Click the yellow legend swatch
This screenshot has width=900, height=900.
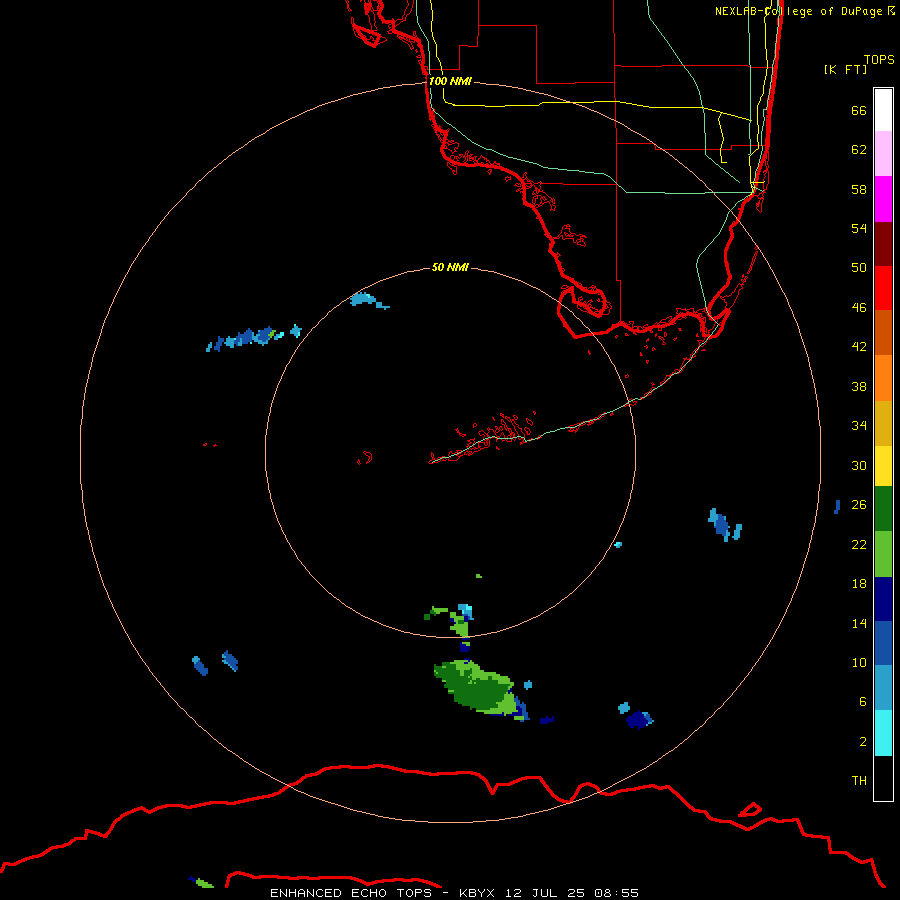[883, 466]
